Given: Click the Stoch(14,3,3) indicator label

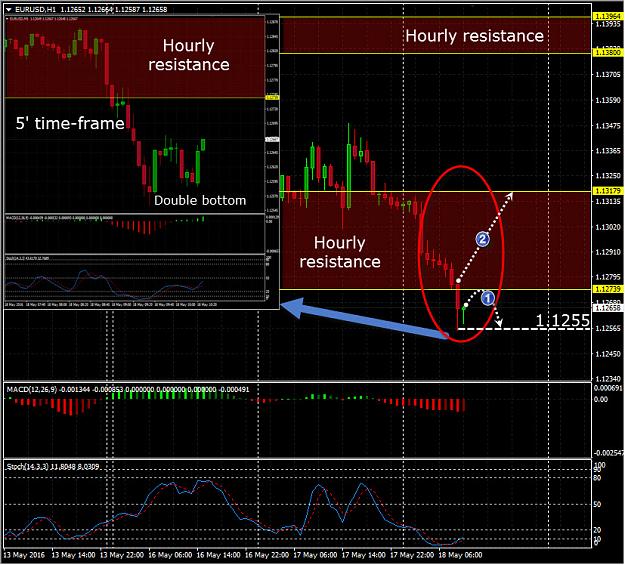Looking at the screenshot, I should pyautogui.click(x=29, y=467).
